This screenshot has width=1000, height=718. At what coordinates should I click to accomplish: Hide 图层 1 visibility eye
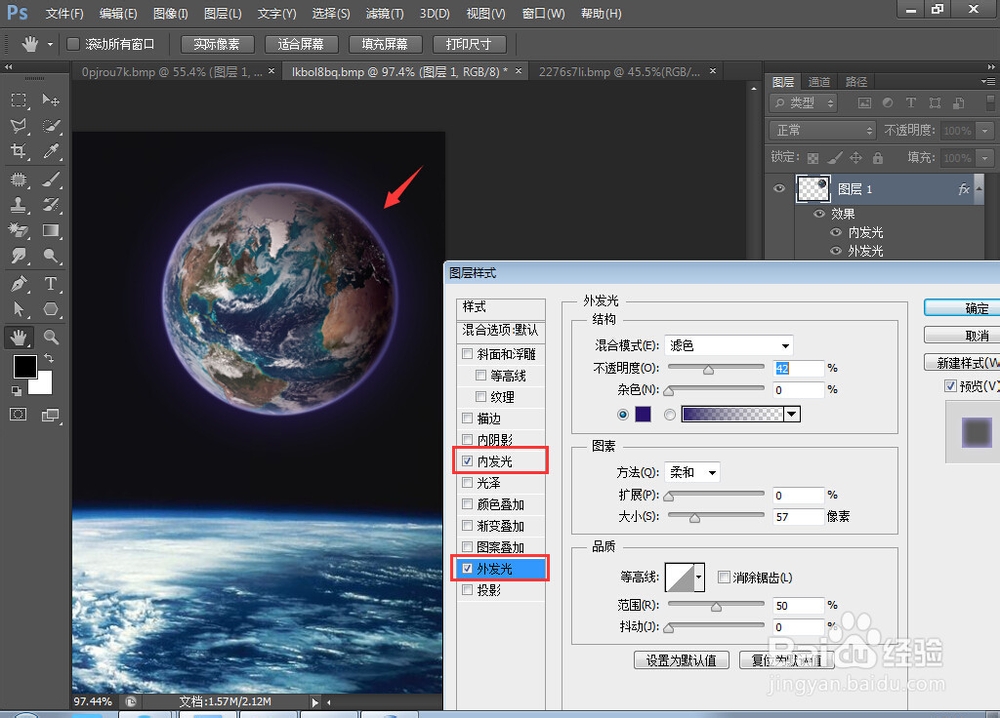(x=779, y=188)
